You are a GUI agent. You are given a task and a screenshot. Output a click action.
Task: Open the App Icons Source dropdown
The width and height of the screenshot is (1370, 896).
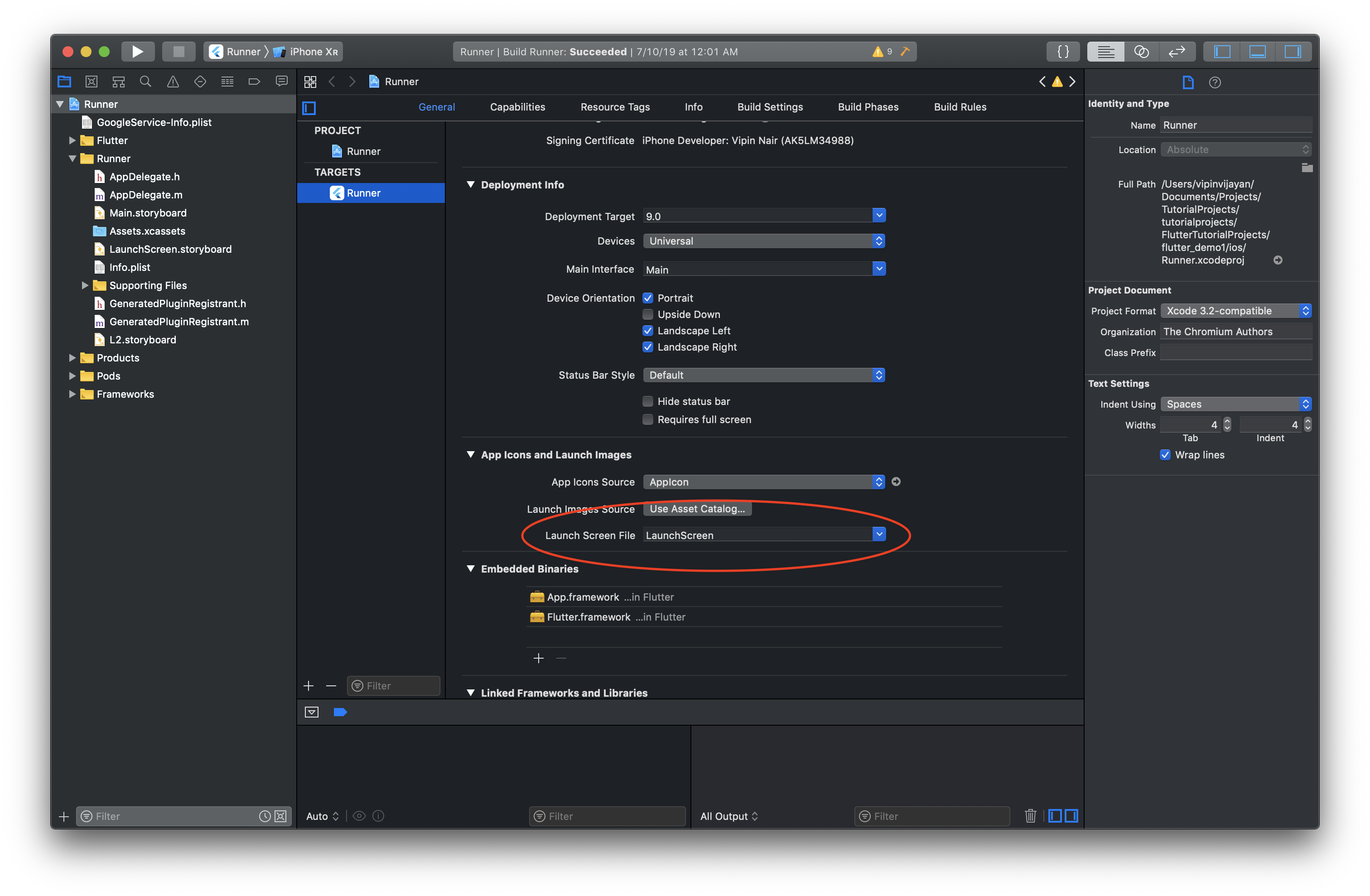[x=764, y=482]
